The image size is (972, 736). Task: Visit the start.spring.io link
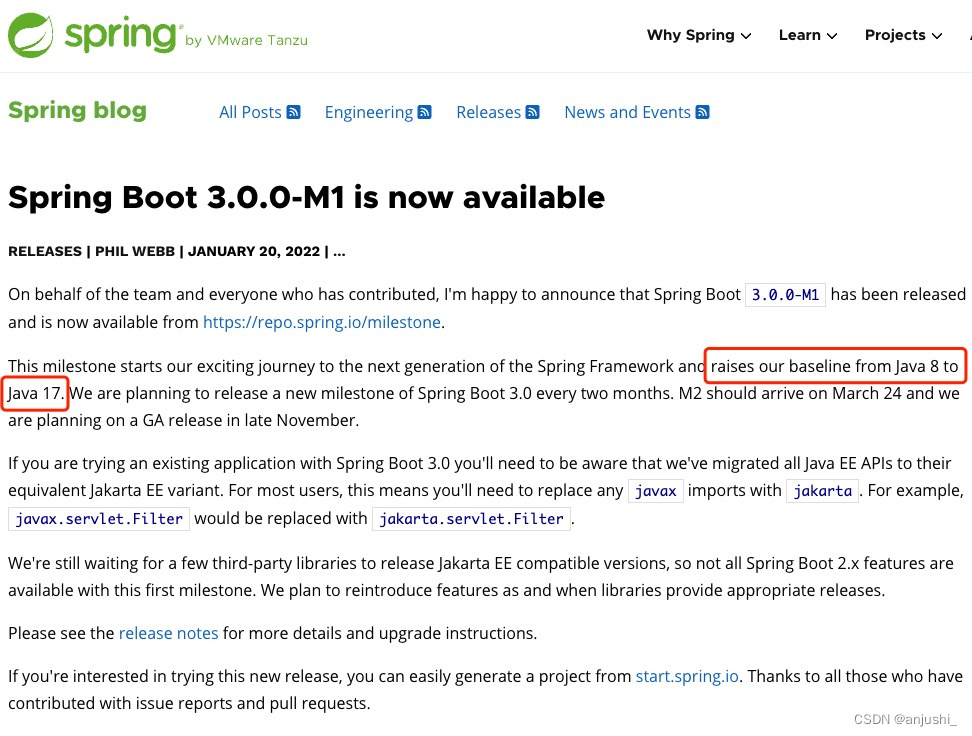click(x=687, y=676)
